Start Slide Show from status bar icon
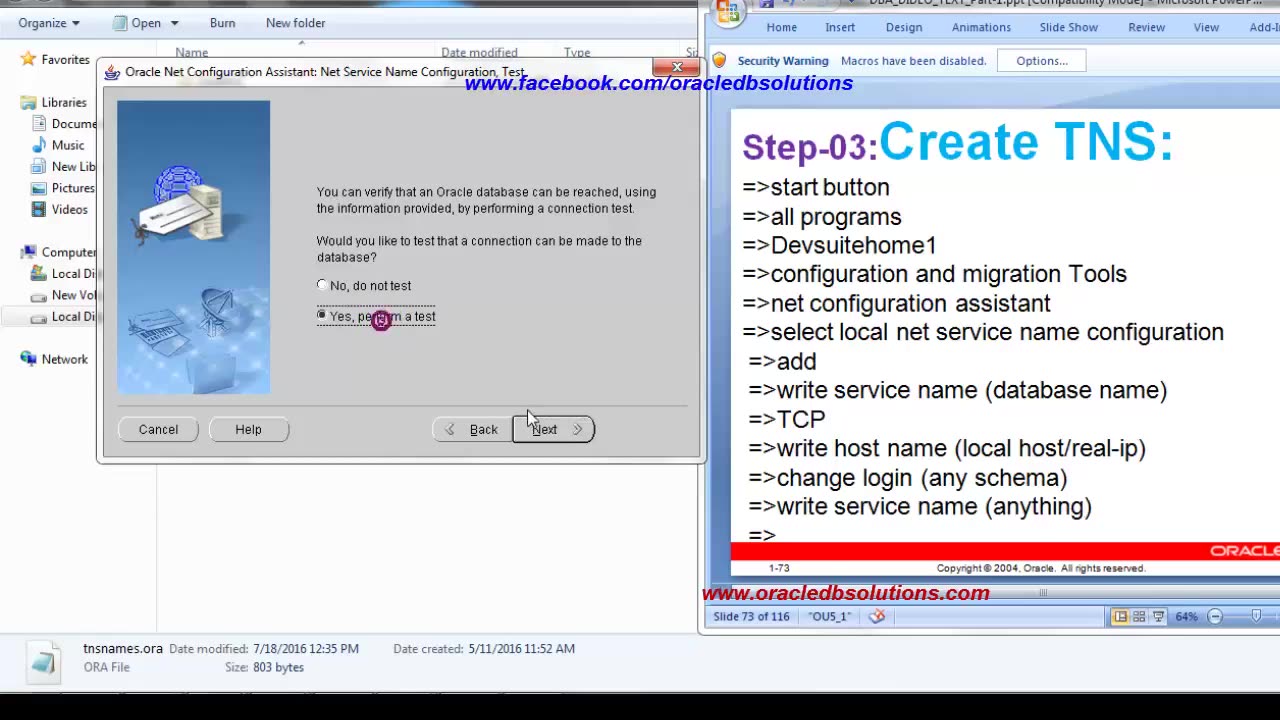1280x720 pixels. click(x=1158, y=616)
